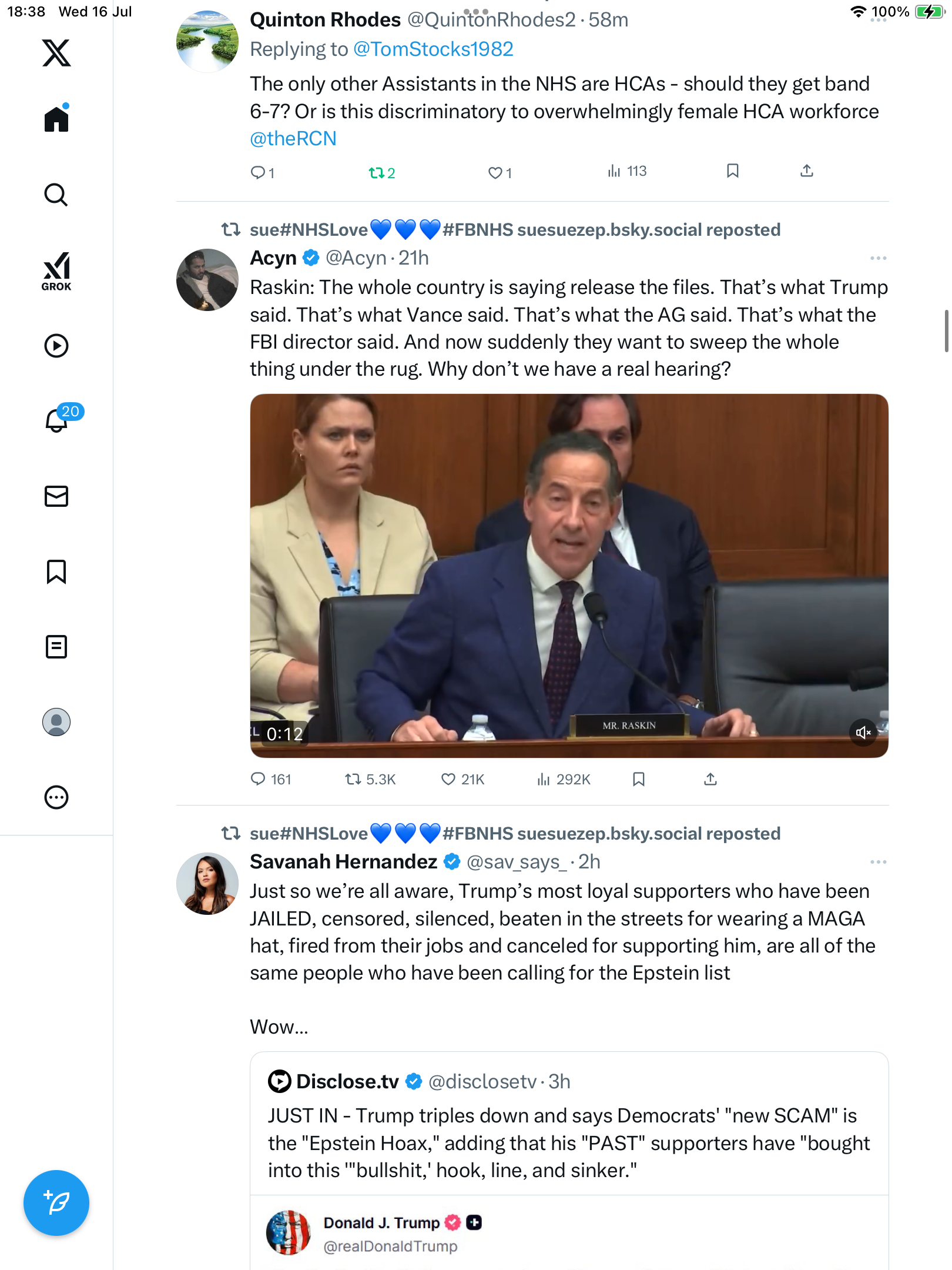This screenshot has width=952, height=1270.
Task: Compose a new post with floating button
Action: (x=56, y=1203)
